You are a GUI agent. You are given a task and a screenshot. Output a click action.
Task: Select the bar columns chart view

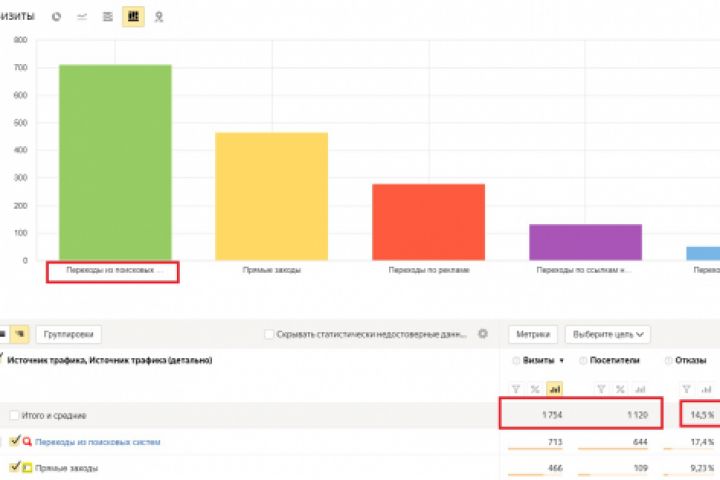[133, 17]
